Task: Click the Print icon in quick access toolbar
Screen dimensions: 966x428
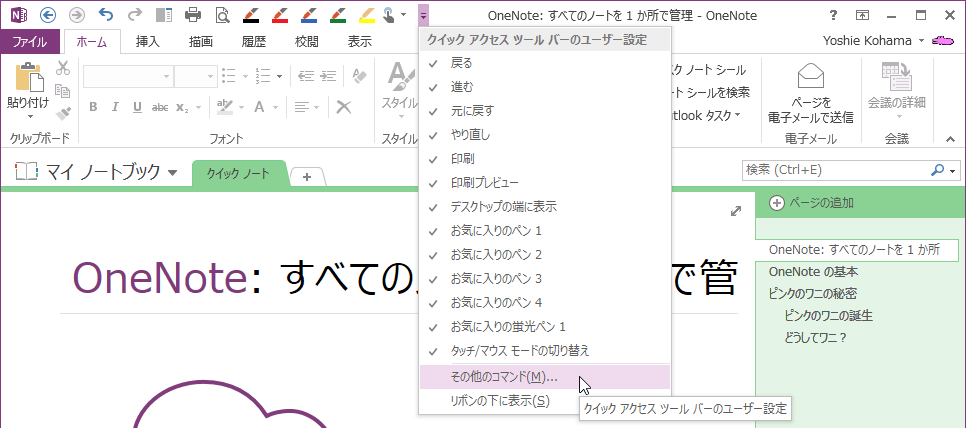Action: (193, 15)
